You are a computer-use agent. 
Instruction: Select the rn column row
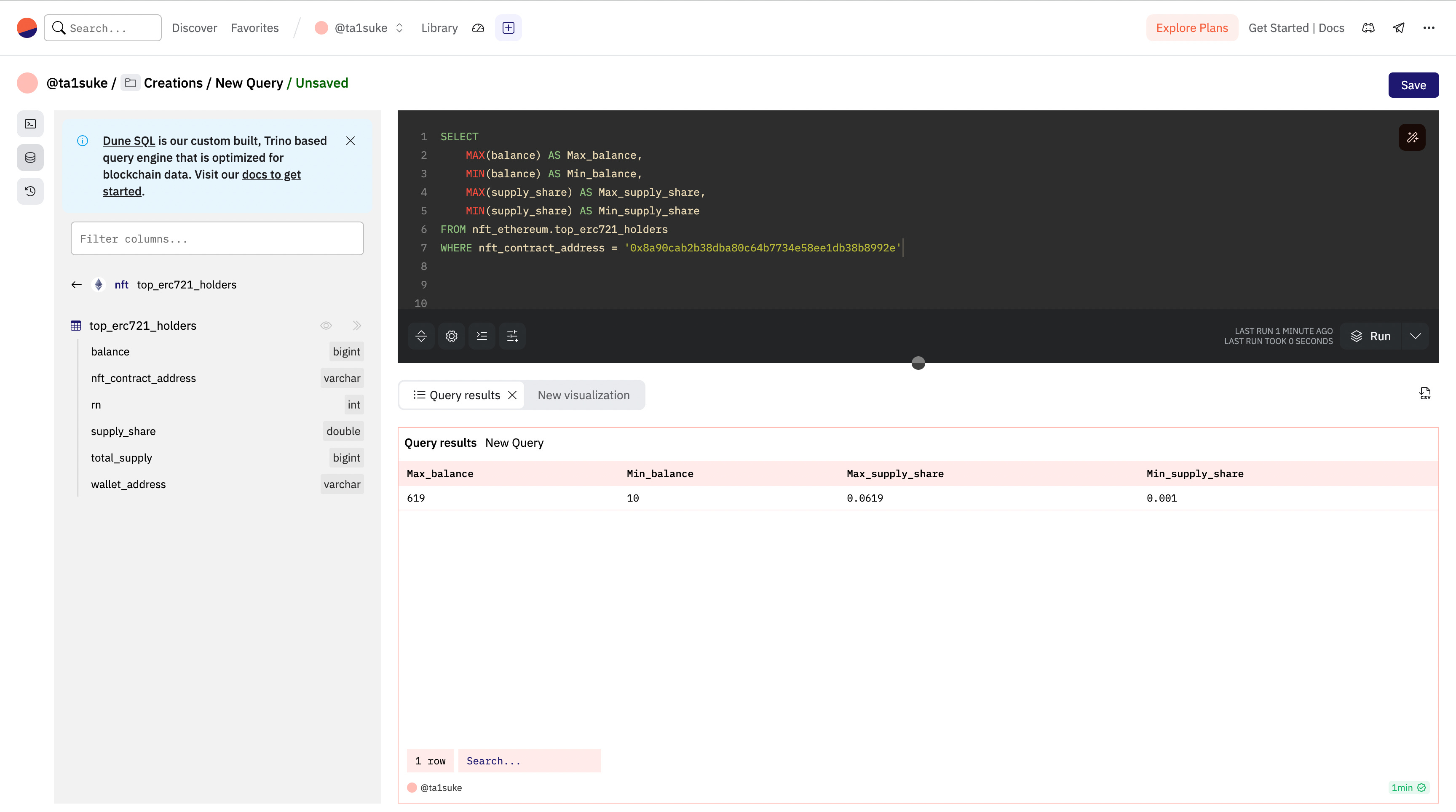[x=226, y=405]
